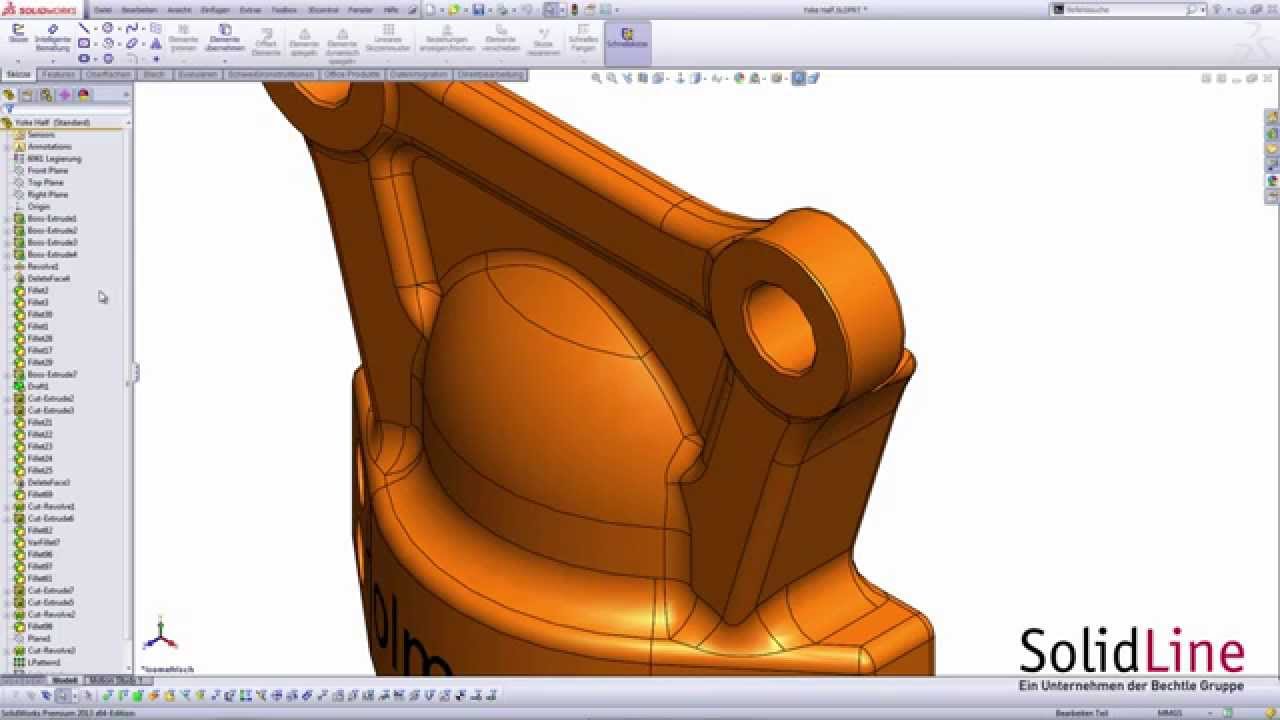Click the Elemente übernehmen tool
The height and width of the screenshot is (720, 1280).
225,38
